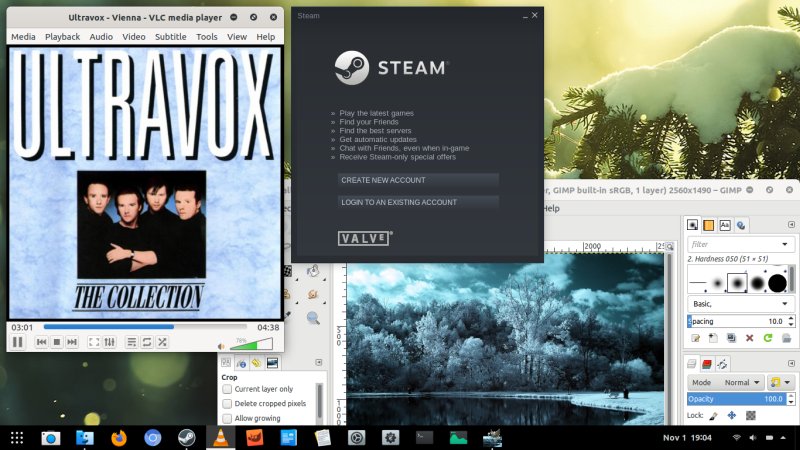Open the Playback menu in VLC
Viewport: 800px width, 450px height.
point(62,36)
